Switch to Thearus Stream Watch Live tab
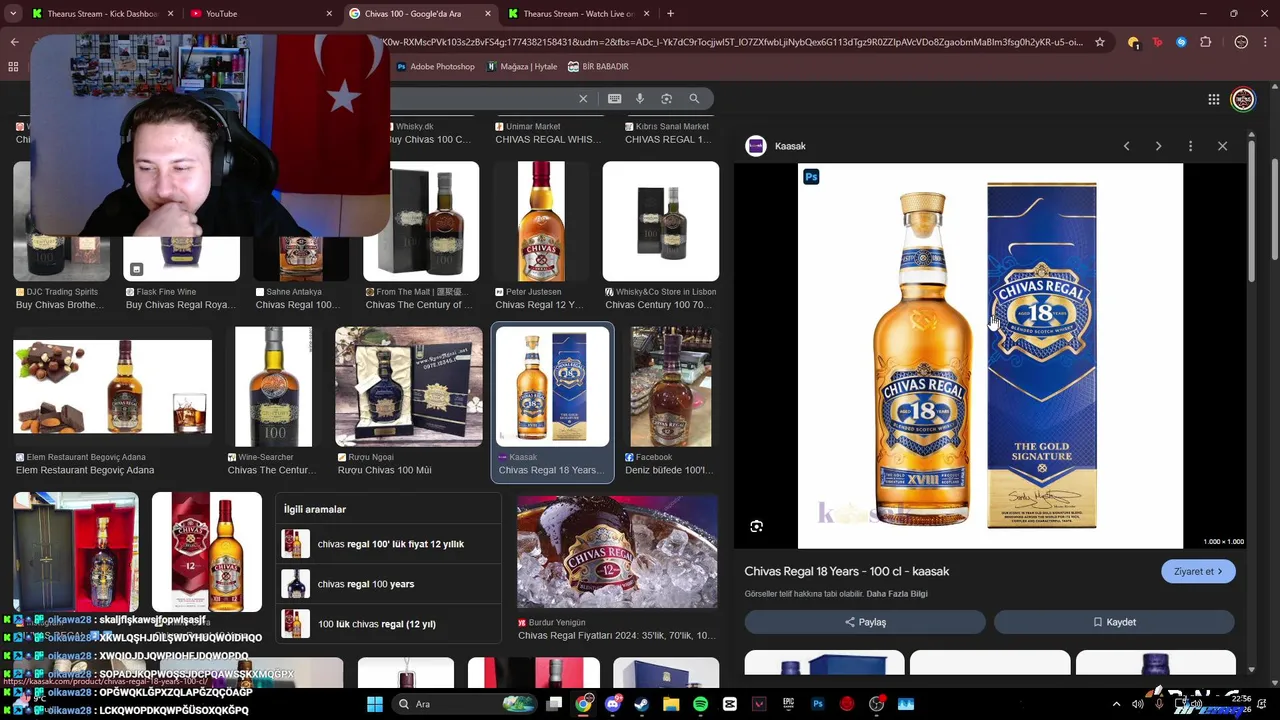Image resolution: width=1280 pixels, height=720 pixels. pos(578,14)
